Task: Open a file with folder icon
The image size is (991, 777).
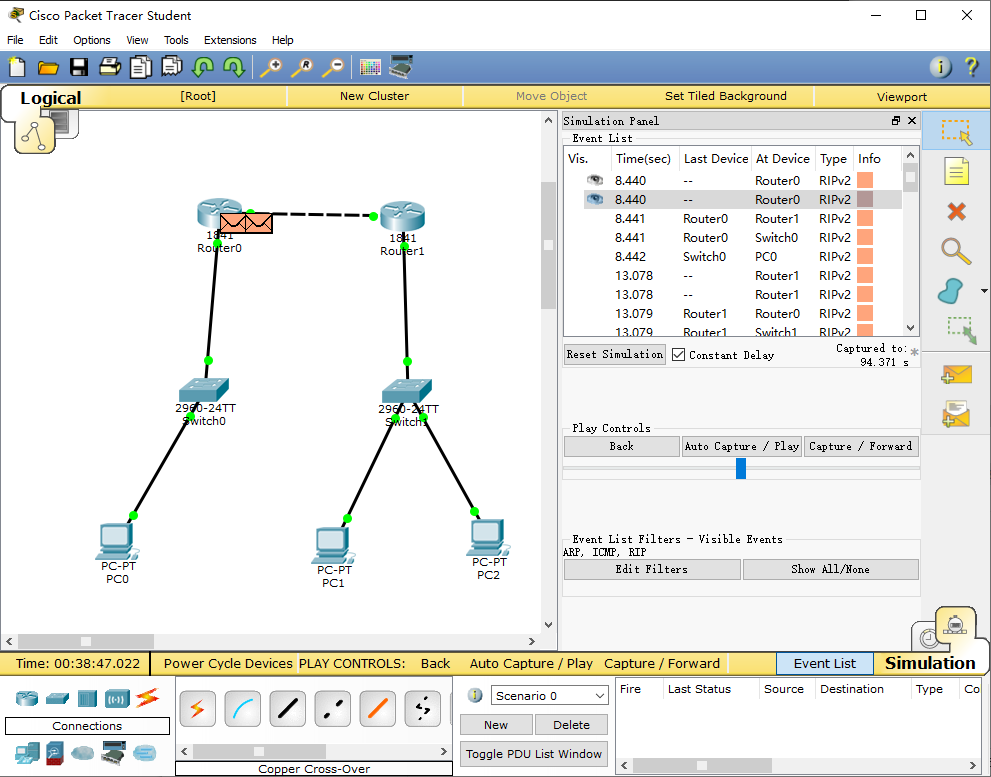Action: coord(48,67)
